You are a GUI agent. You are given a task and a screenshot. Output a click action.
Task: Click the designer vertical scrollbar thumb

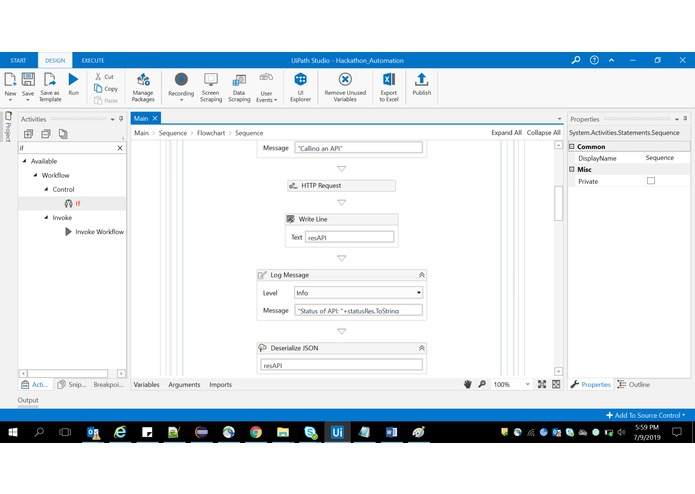tap(558, 203)
